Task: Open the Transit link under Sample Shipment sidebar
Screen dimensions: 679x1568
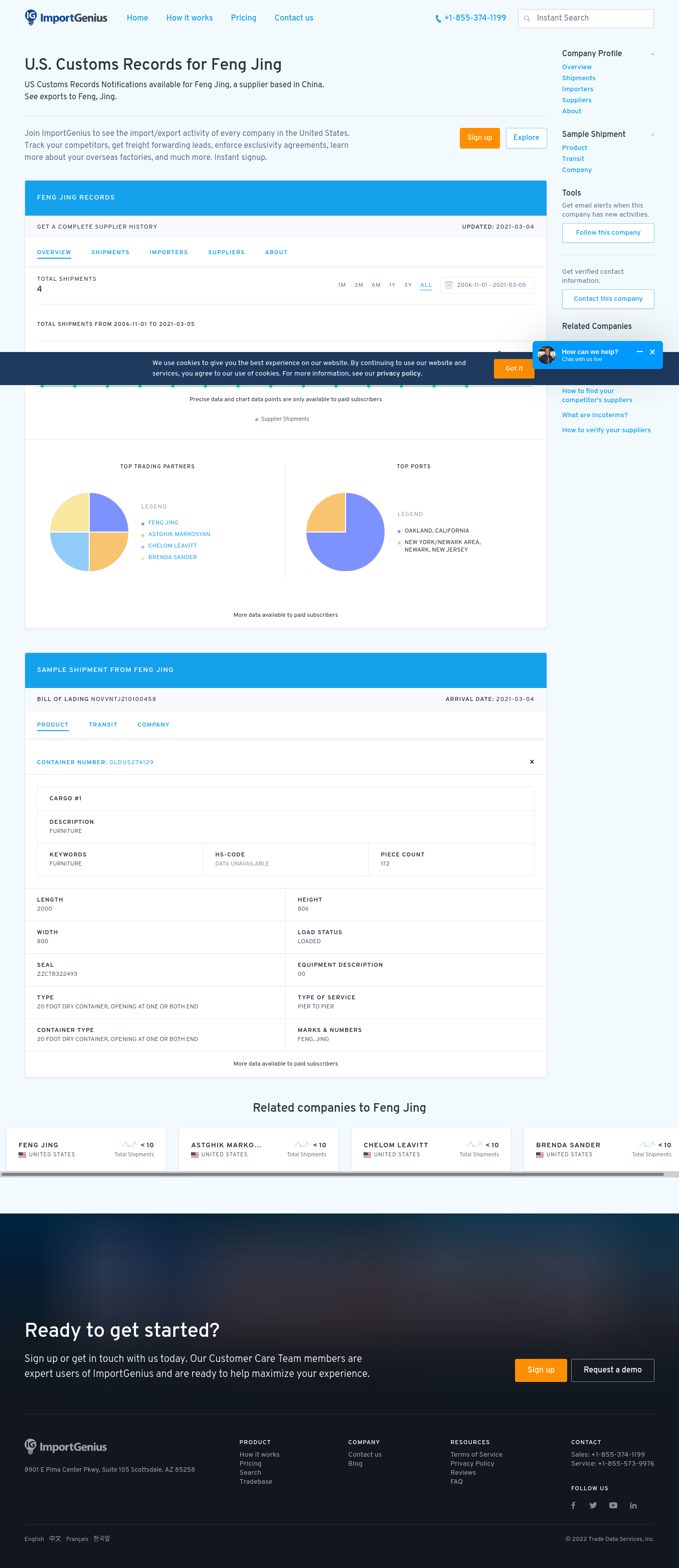Action: click(573, 159)
